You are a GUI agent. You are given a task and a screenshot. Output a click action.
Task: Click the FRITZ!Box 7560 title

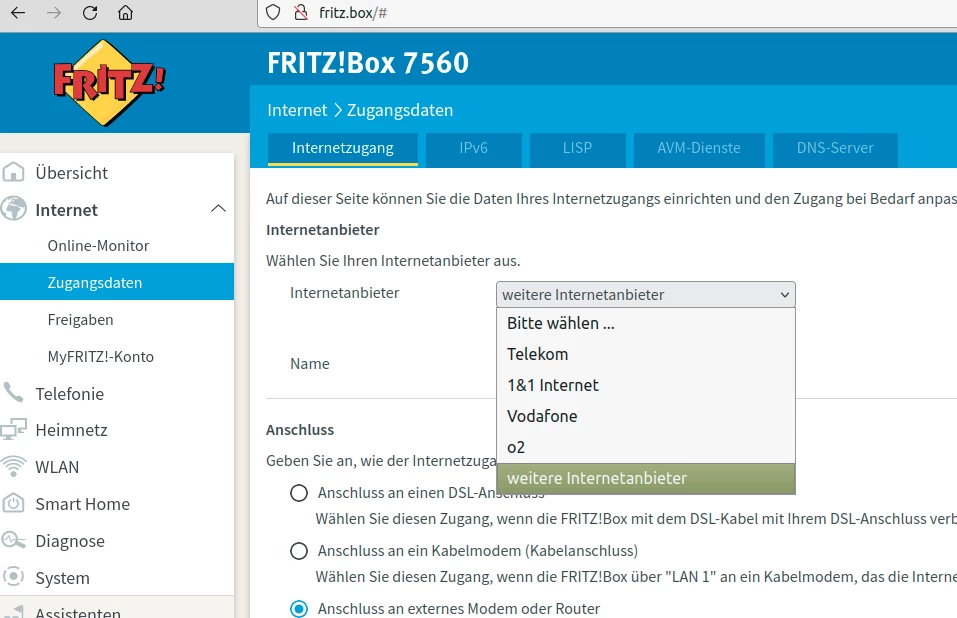pos(368,63)
